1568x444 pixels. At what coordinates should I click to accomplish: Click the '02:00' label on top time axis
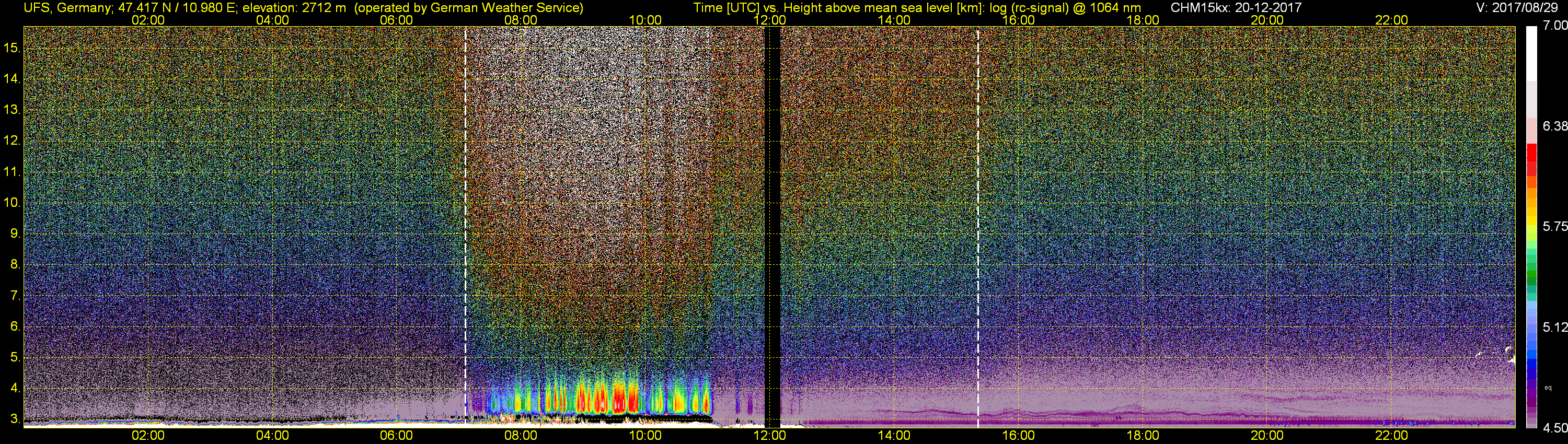click(148, 20)
